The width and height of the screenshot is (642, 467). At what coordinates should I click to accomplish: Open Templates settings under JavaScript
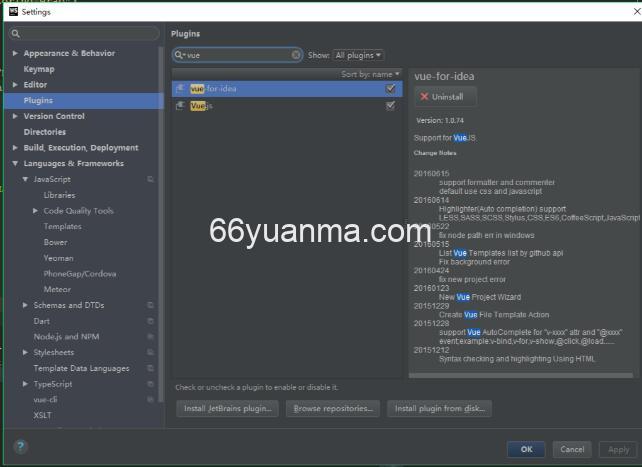coord(63,226)
